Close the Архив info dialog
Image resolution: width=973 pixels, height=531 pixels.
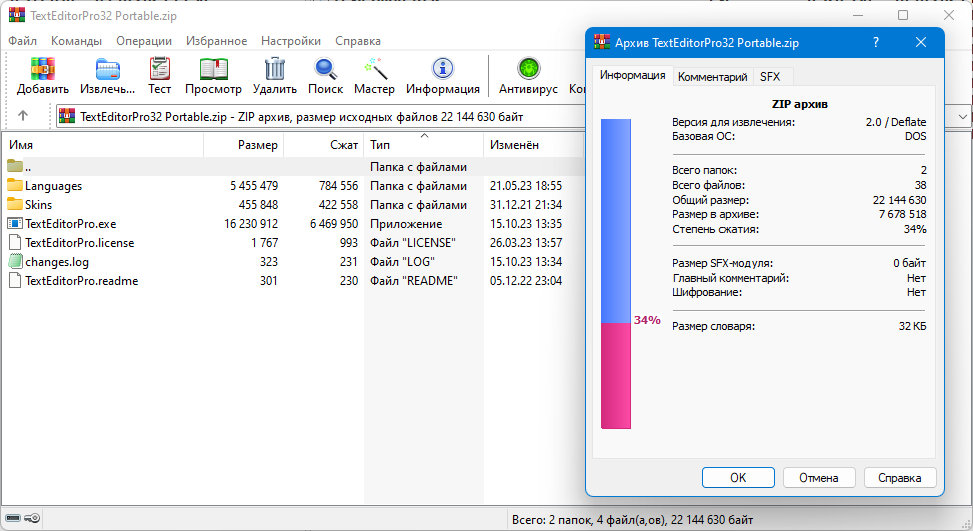(x=921, y=42)
